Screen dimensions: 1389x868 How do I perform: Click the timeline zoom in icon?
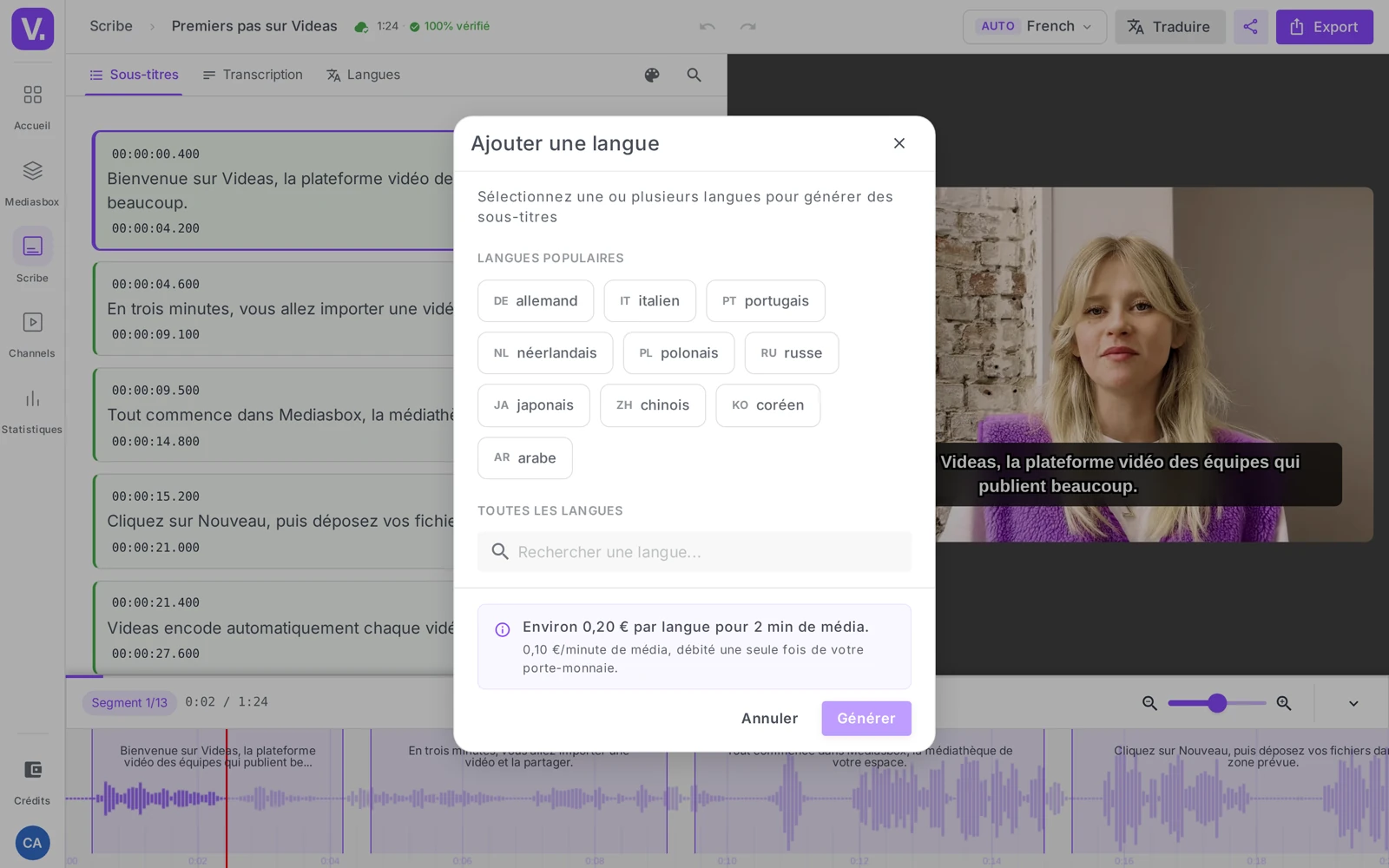[x=1284, y=703]
